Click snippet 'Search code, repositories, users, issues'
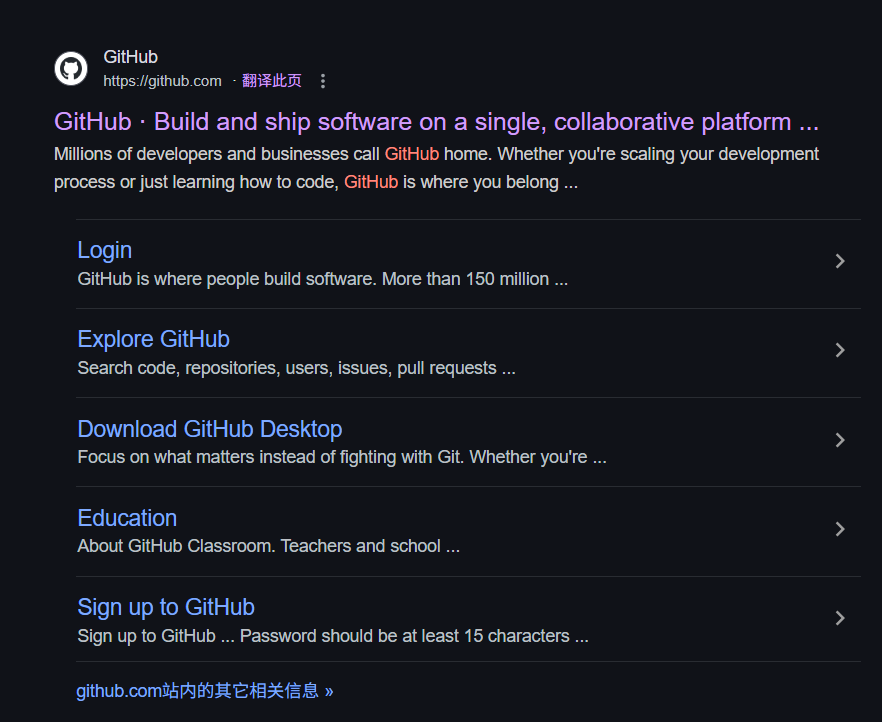Image resolution: width=882 pixels, height=722 pixels. point(235,368)
